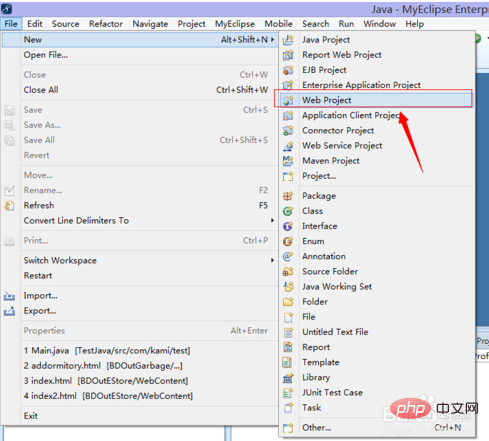The image size is (489, 441).
Task: Click the Annotation icon
Action: click(288, 256)
